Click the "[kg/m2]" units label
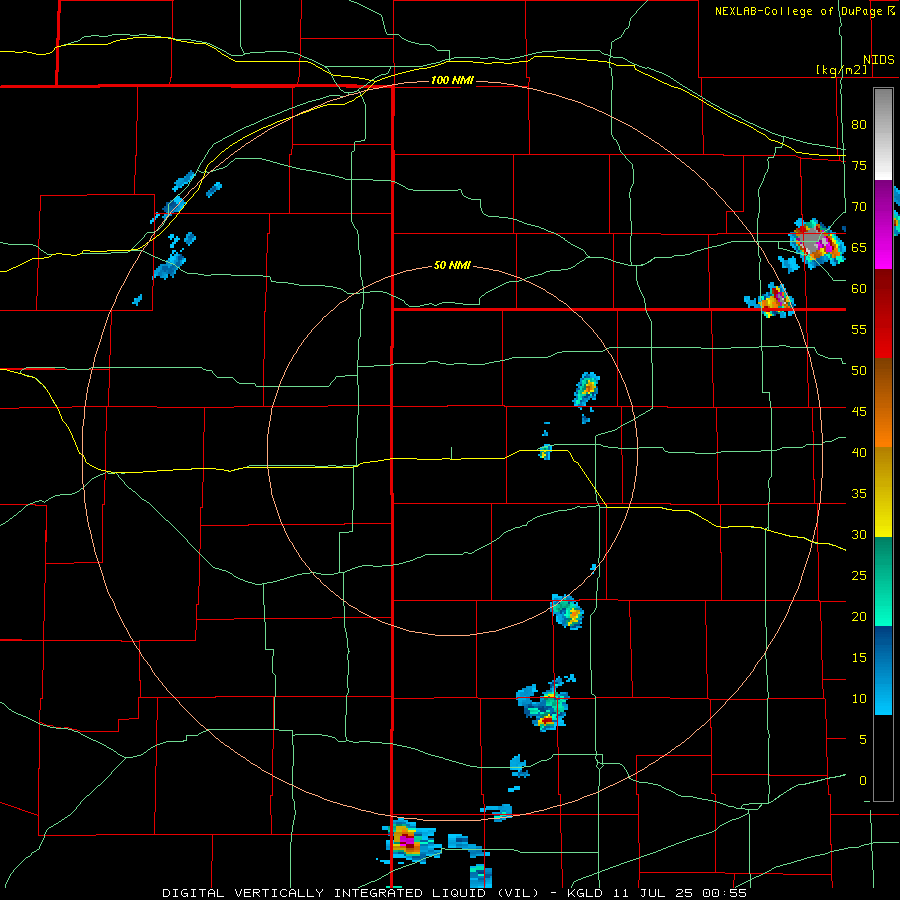Screen dimensions: 900x900 841,70
